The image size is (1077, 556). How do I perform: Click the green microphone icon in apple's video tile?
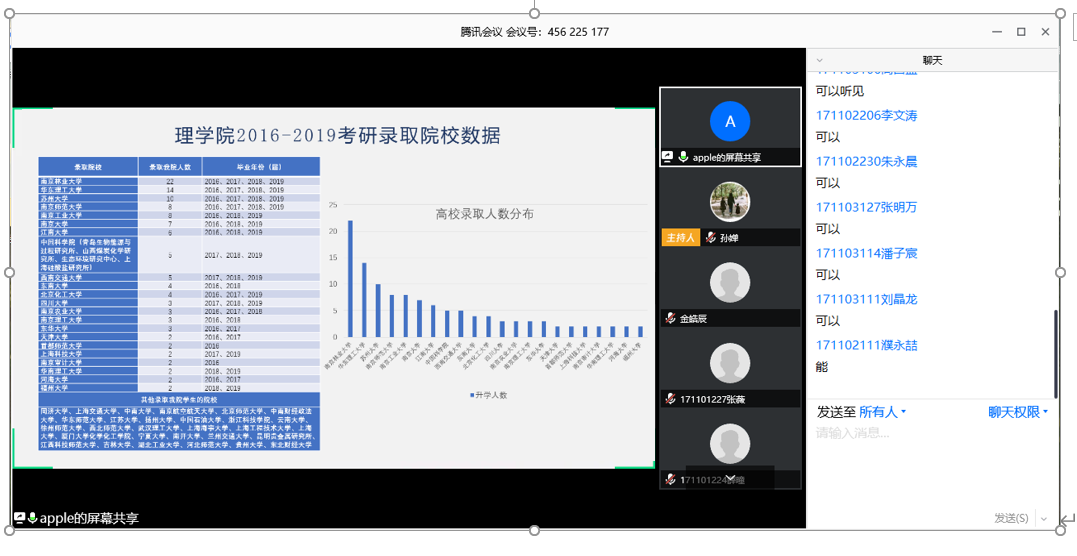click(683, 157)
